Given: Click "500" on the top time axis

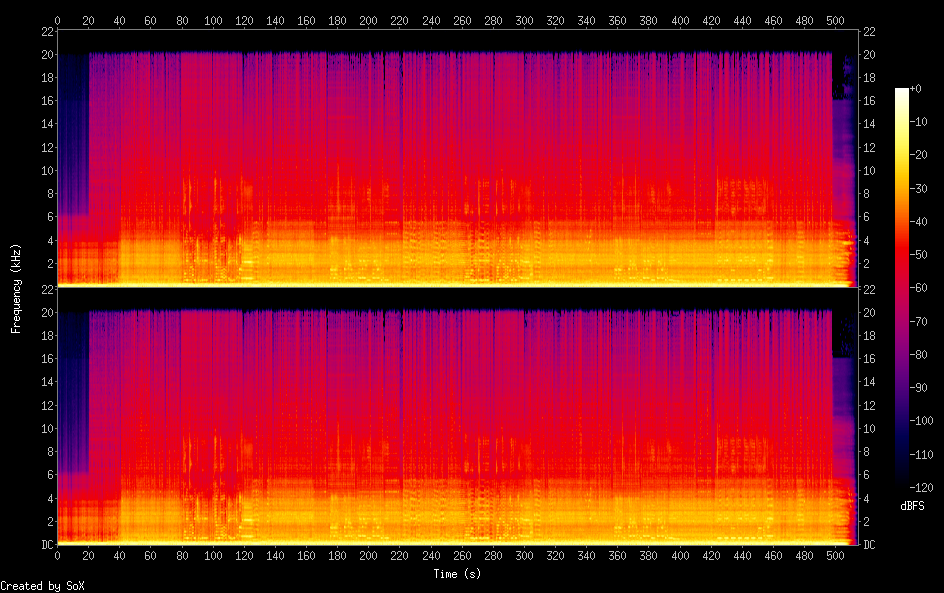Looking at the screenshot, I should (835, 20).
